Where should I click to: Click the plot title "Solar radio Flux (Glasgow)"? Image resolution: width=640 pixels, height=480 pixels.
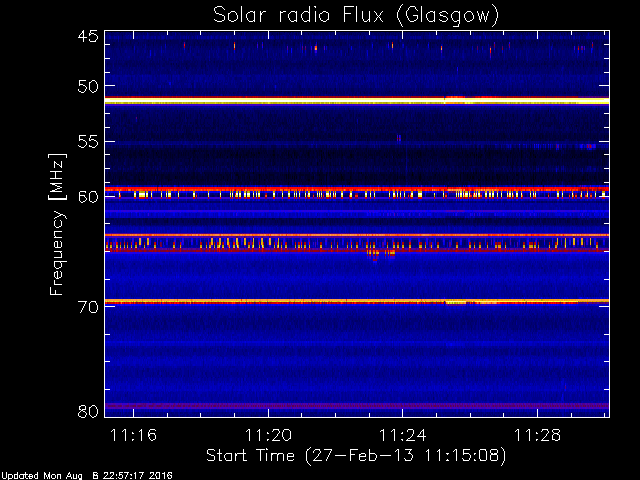point(356,16)
